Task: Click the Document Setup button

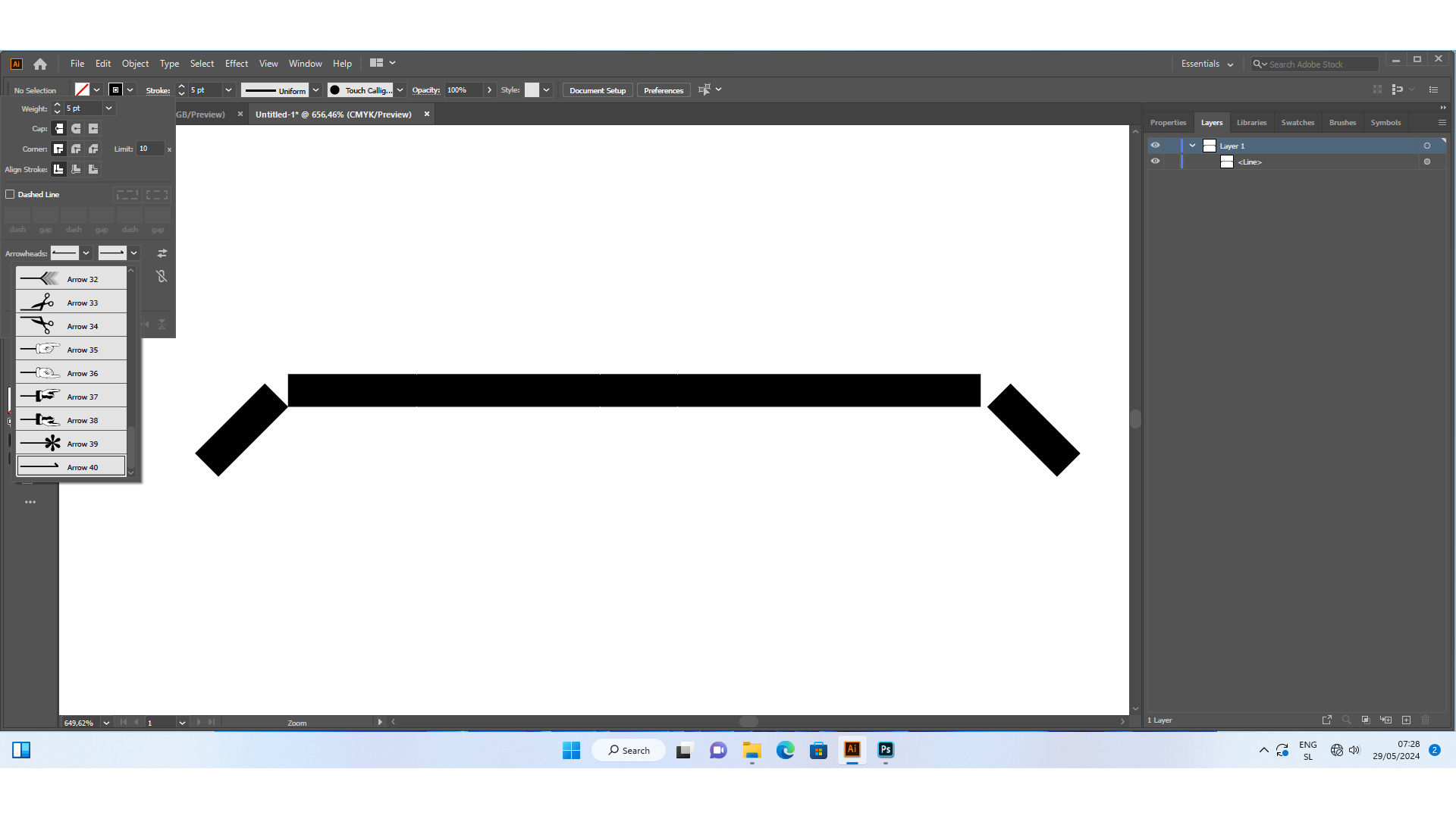Action: 597,89
